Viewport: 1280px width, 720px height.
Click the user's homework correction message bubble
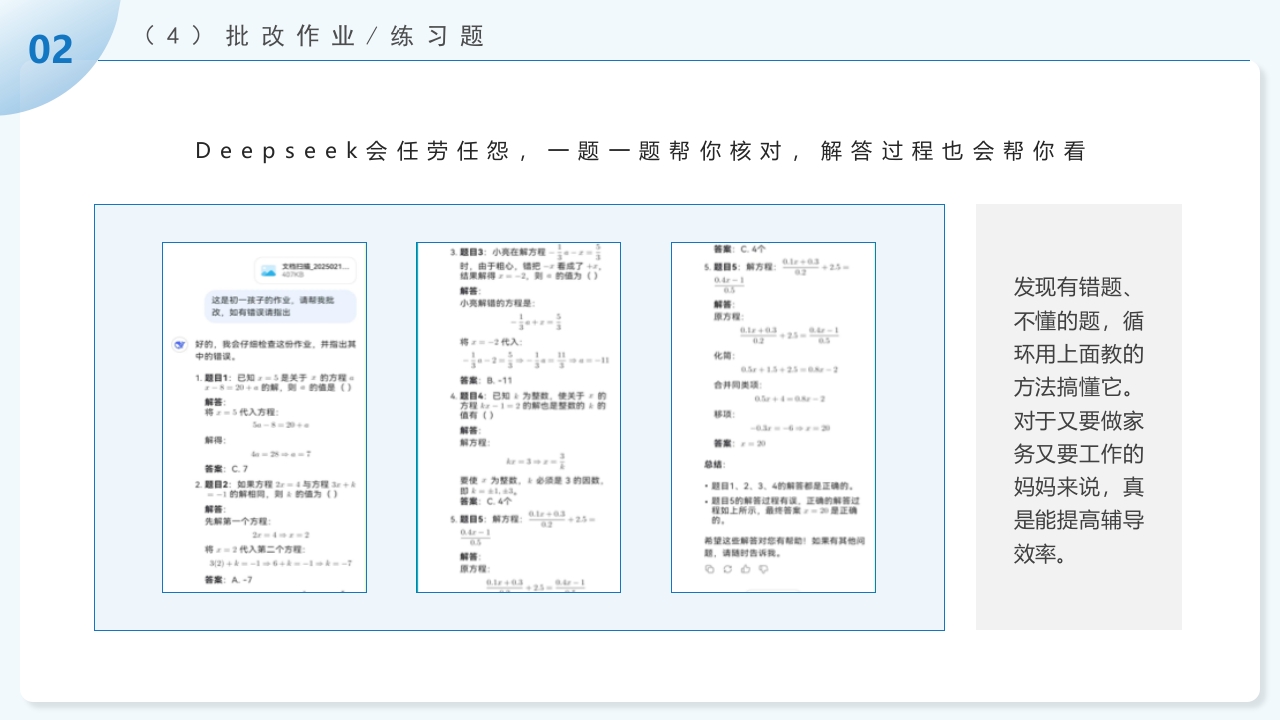click(x=283, y=306)
